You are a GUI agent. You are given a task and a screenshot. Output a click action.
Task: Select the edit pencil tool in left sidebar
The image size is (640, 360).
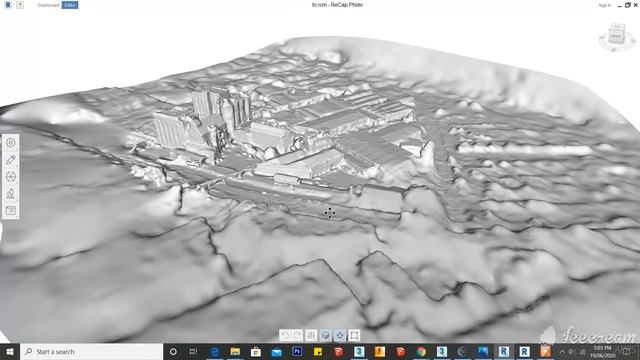(x=11, y=160)
